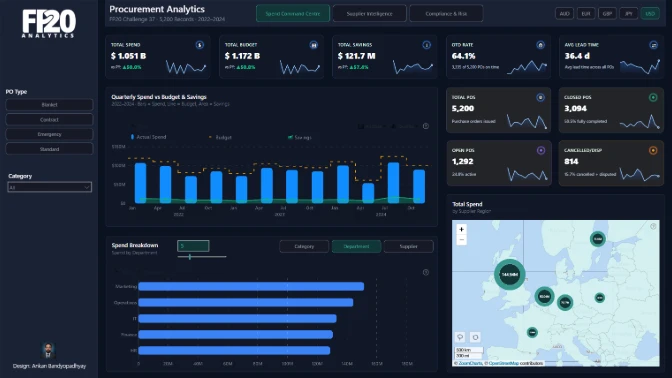
Task: Select AUD currency
Action: pos(564,14)
